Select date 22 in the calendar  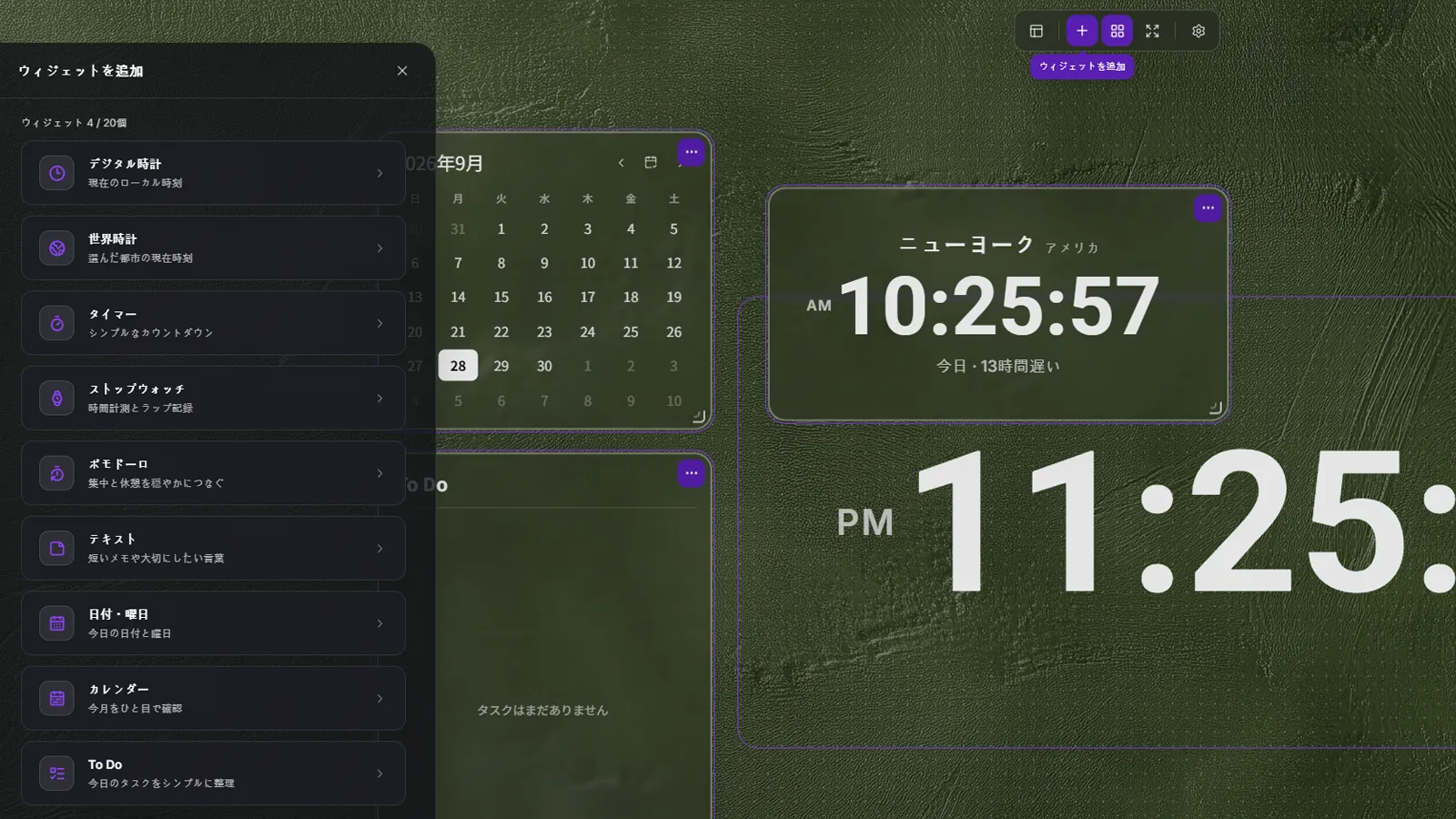(x=501, y=332)
